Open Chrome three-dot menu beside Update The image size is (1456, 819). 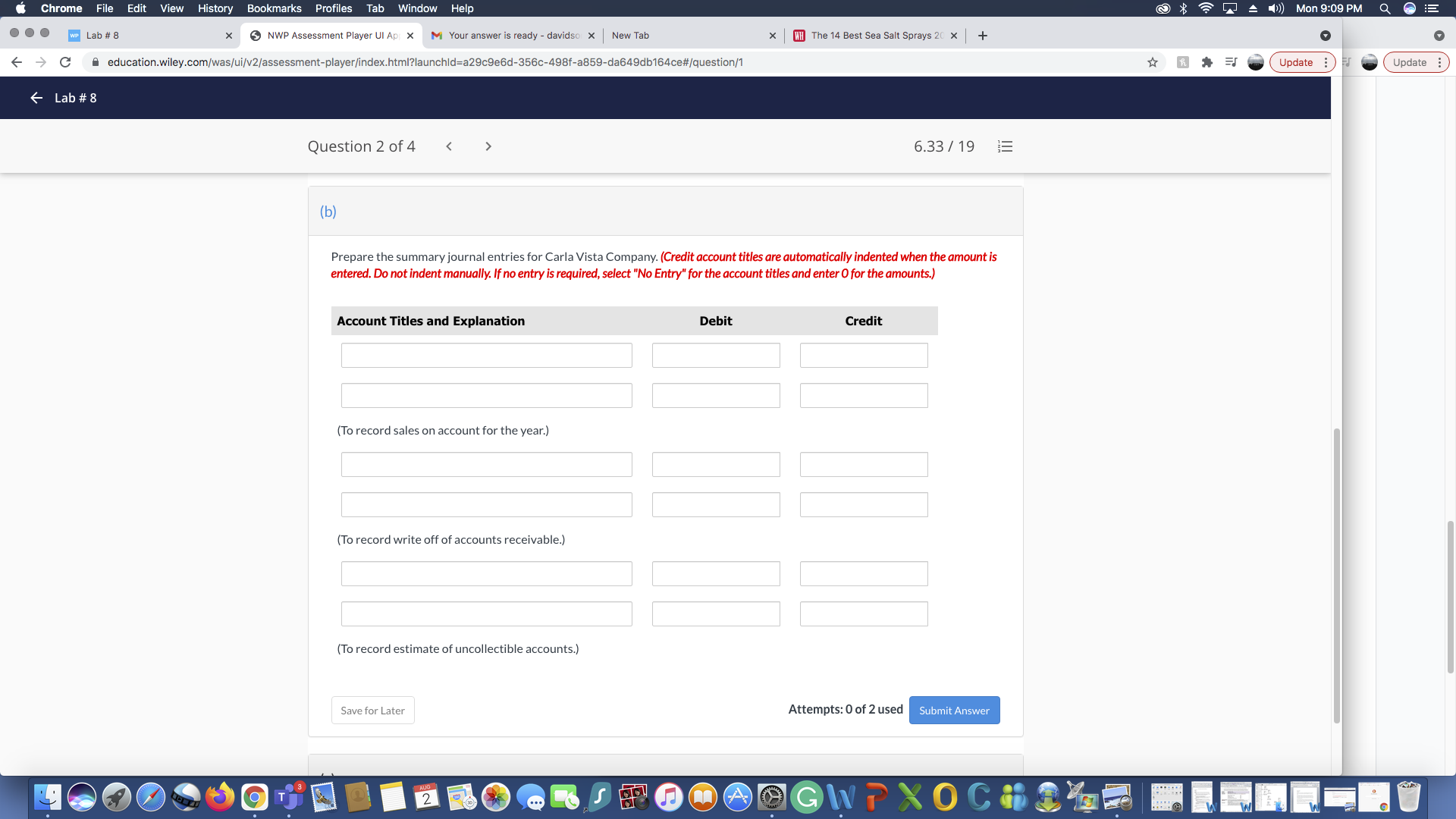[1326, 62]
